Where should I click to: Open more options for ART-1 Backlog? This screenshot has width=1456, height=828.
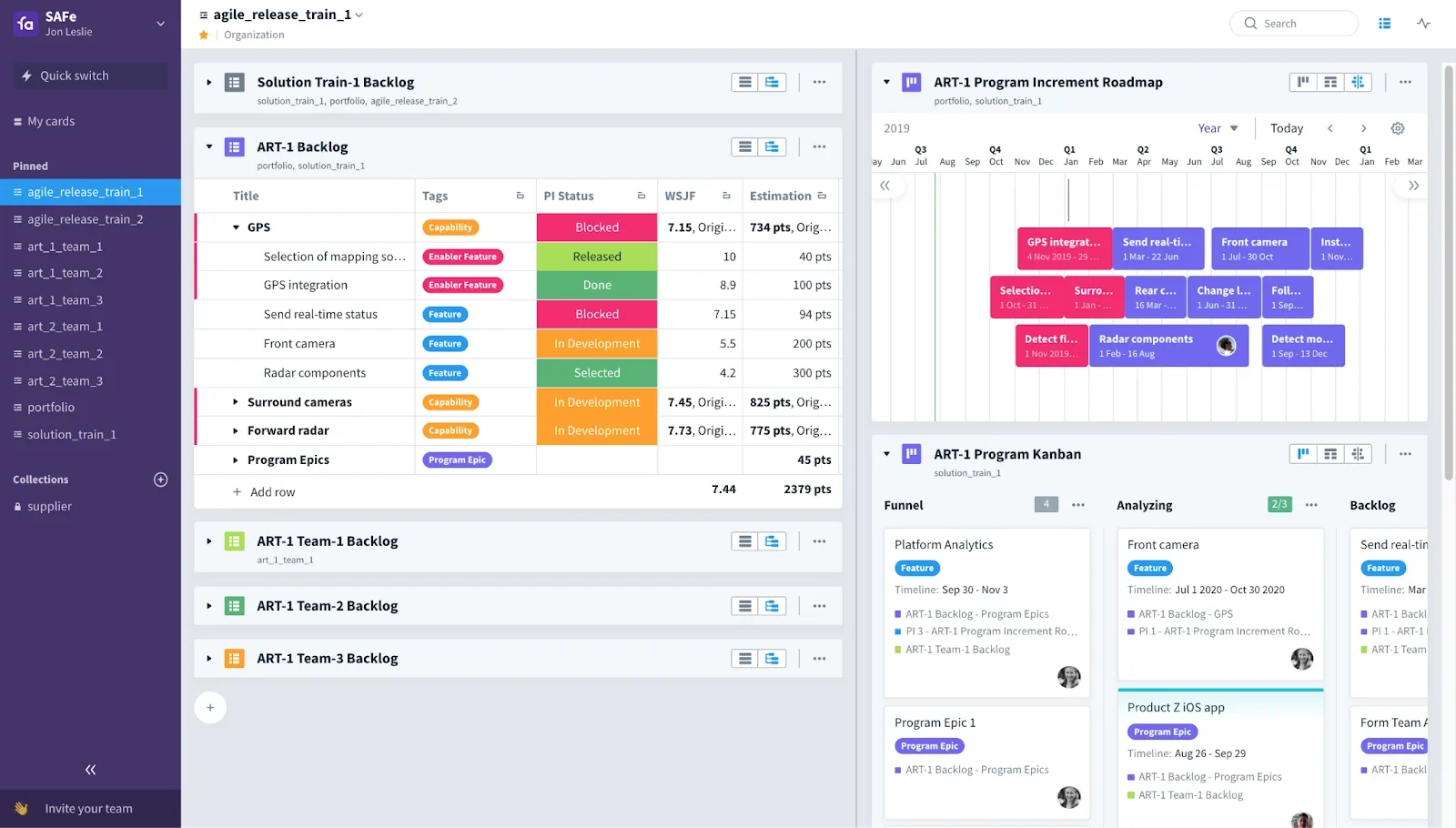point(819,146)
